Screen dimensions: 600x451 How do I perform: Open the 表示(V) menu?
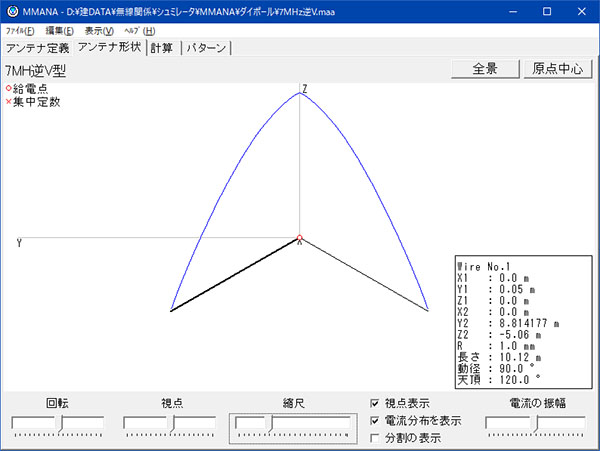coord(99,31)
